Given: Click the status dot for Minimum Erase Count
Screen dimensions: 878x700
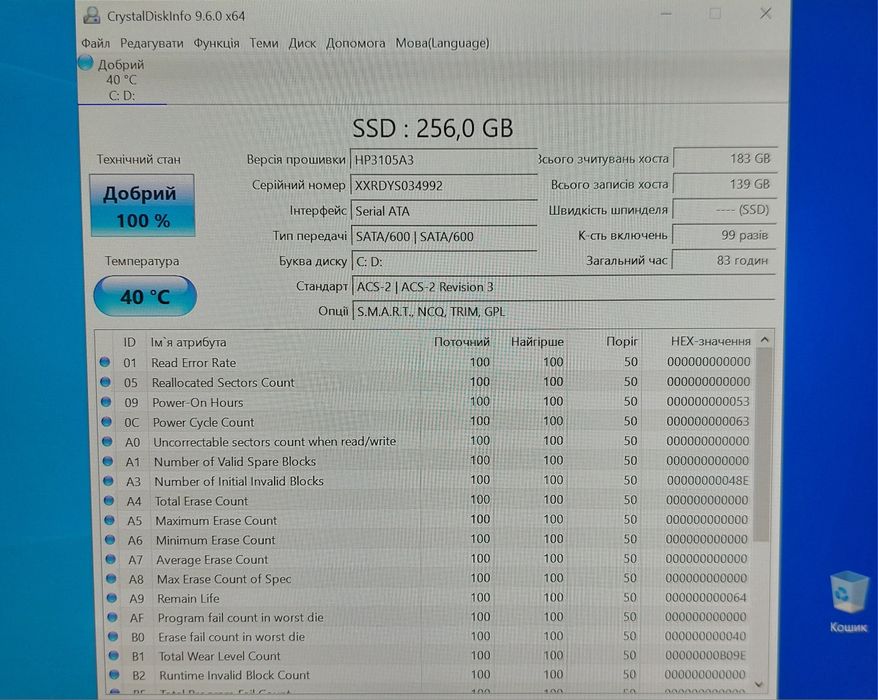Looking at the screenshot, I should click(110, 540).
